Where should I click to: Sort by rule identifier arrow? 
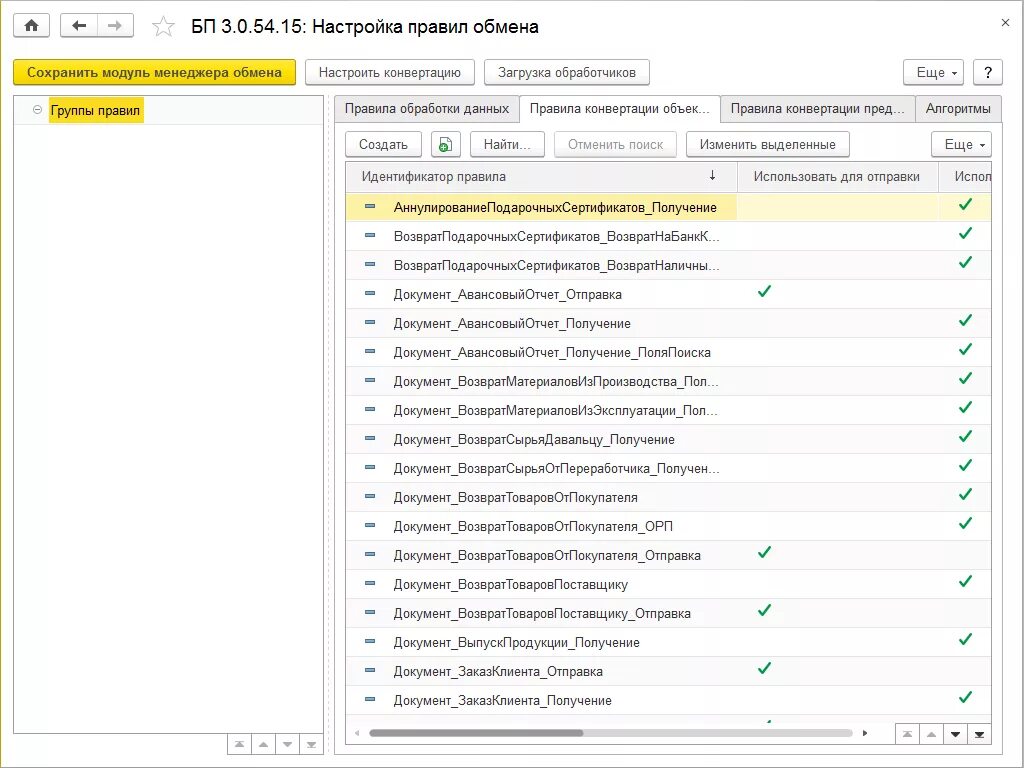[x=712, y=175]
